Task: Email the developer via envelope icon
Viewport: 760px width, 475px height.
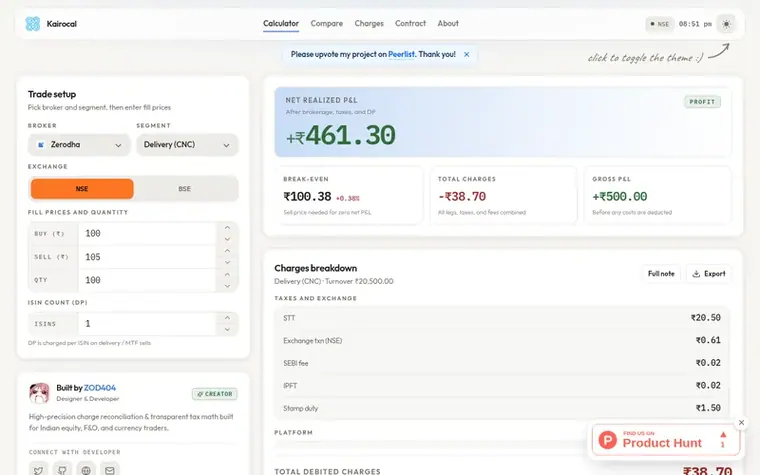Action: coord(110,470)
